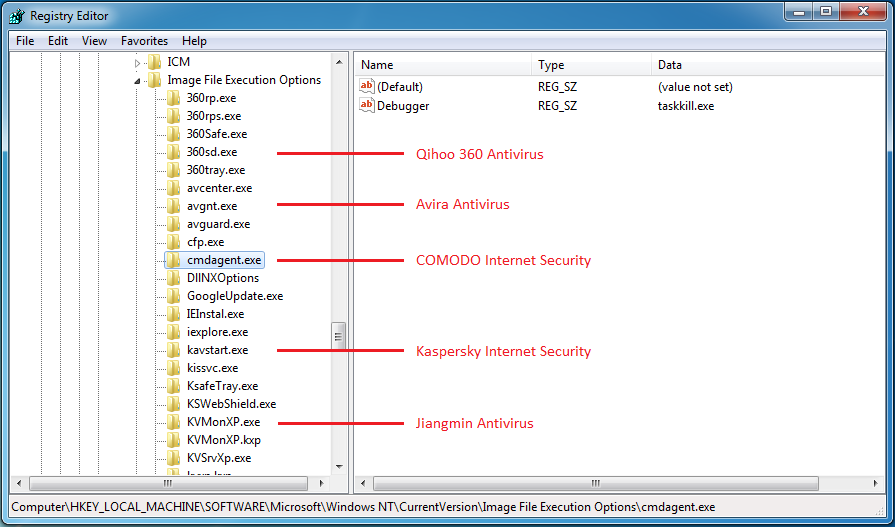Click the ICM folder icon

click(x=154, y=62)
